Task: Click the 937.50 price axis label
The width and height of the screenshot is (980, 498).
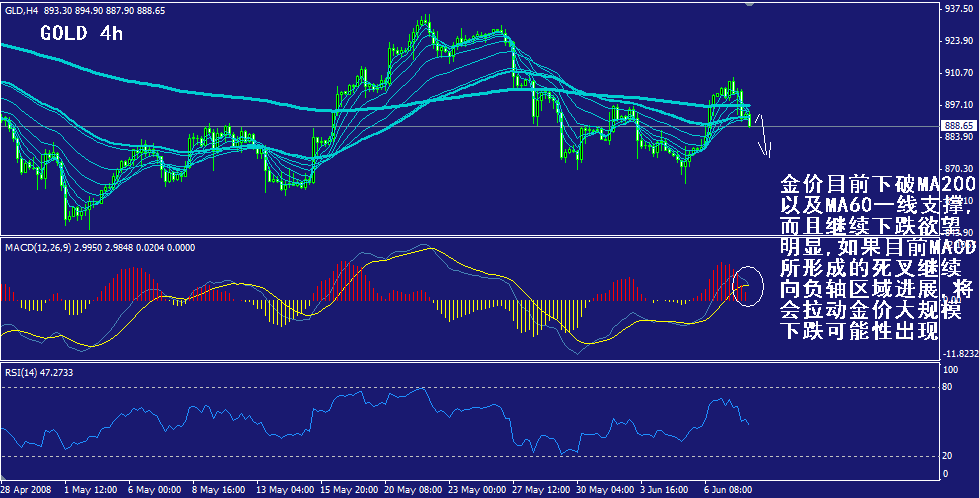Action: (x=957, y=9)
